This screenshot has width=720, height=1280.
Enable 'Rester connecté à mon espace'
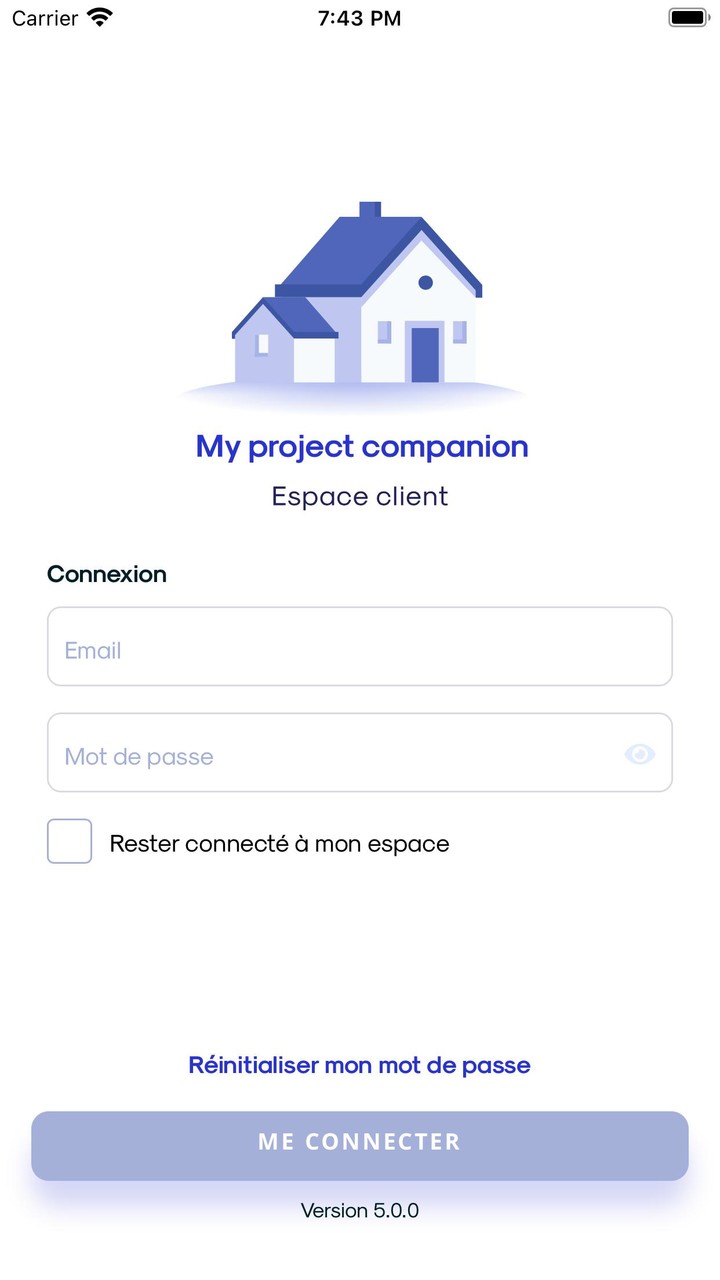[x=68, y=841]
